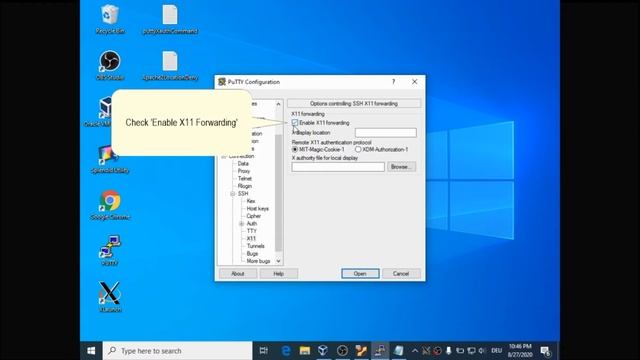
Task: Collapse the Connection tree node
Action: (x=224, y=156)
